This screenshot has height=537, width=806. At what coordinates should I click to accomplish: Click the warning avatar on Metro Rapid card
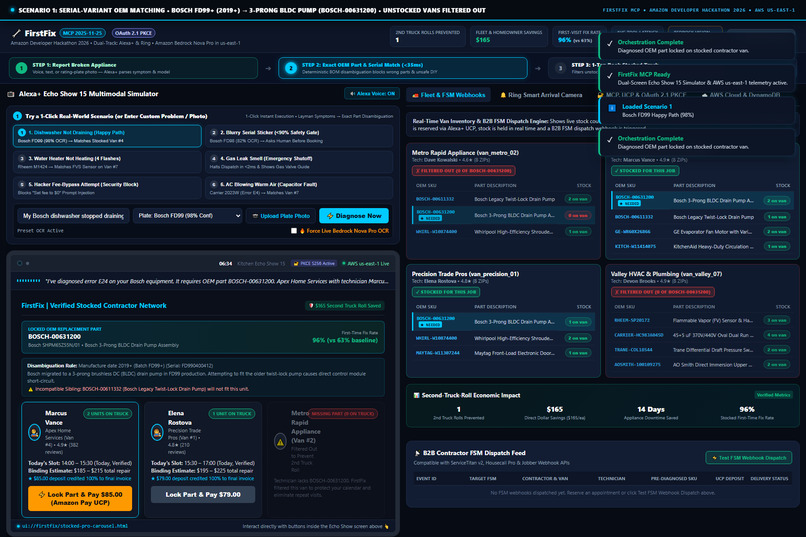pos(280,441)
